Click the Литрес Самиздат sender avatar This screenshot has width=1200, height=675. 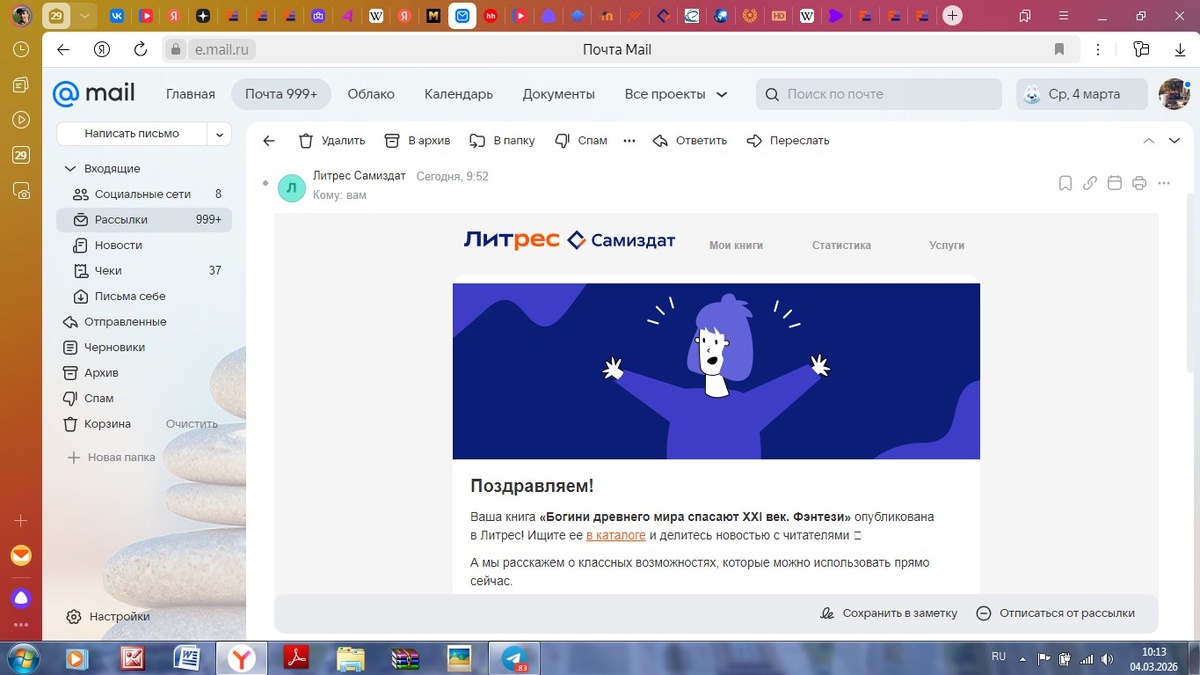[291, 187]
